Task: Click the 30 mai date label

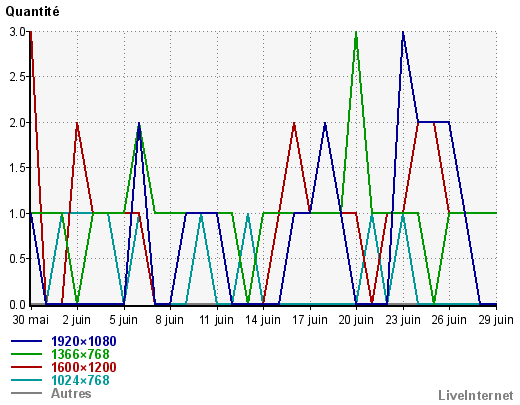Action: pos(31,320)
